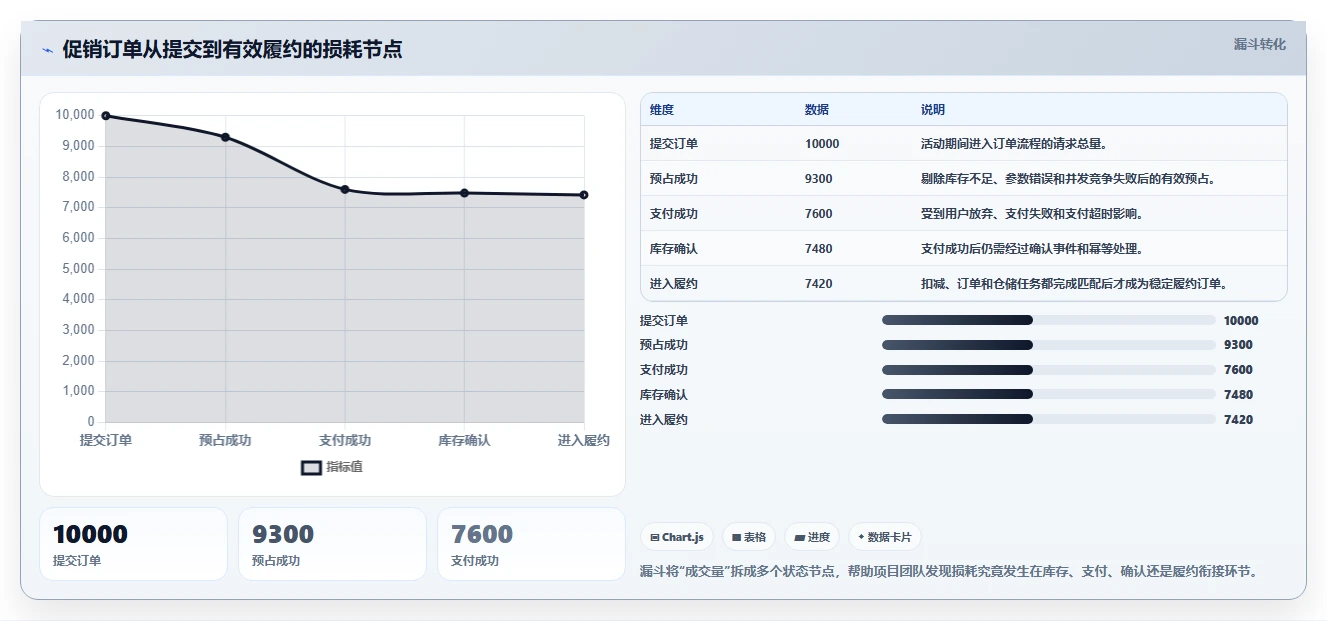Viewport: 1327px width, 621px height.
Task: Click the 数据卡片 tag chip
Action: pyautogui.click(x=884, y=537)
